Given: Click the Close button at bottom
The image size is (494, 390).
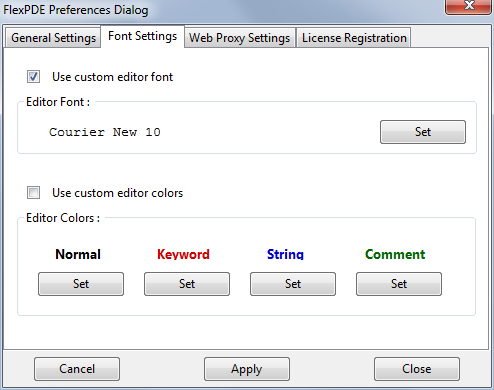Looking at the screenshot, I should 417,369.
